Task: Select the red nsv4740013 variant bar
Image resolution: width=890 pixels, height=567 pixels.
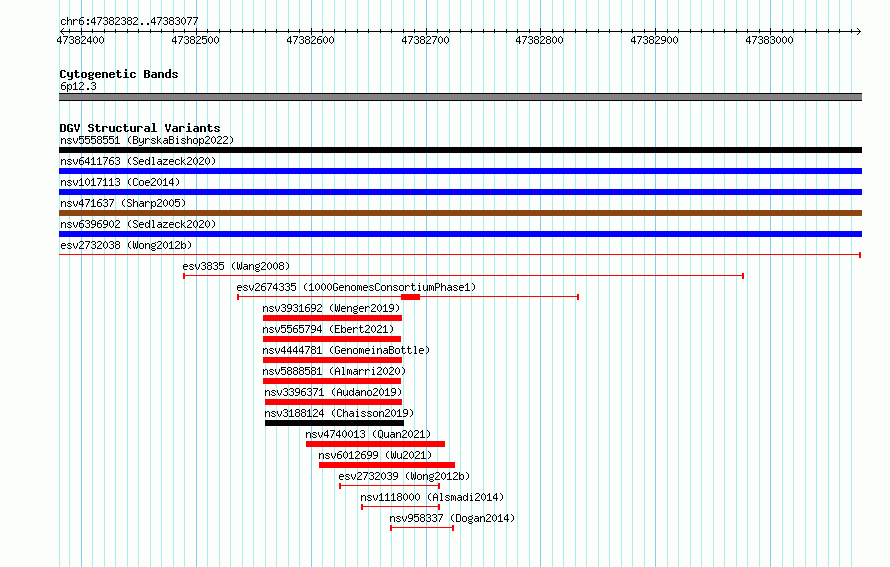Action: [375, 444]
